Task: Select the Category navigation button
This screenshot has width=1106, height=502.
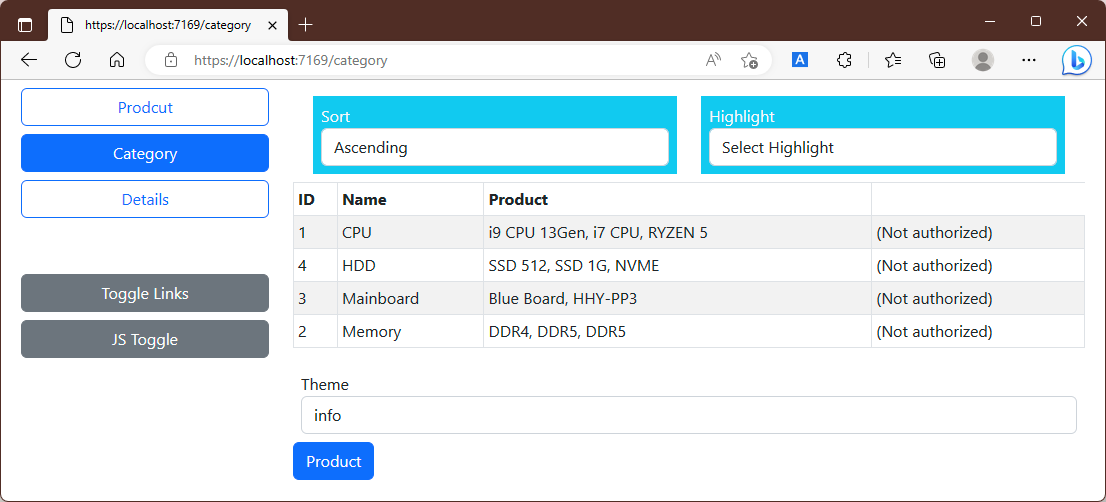Action: 145,153
